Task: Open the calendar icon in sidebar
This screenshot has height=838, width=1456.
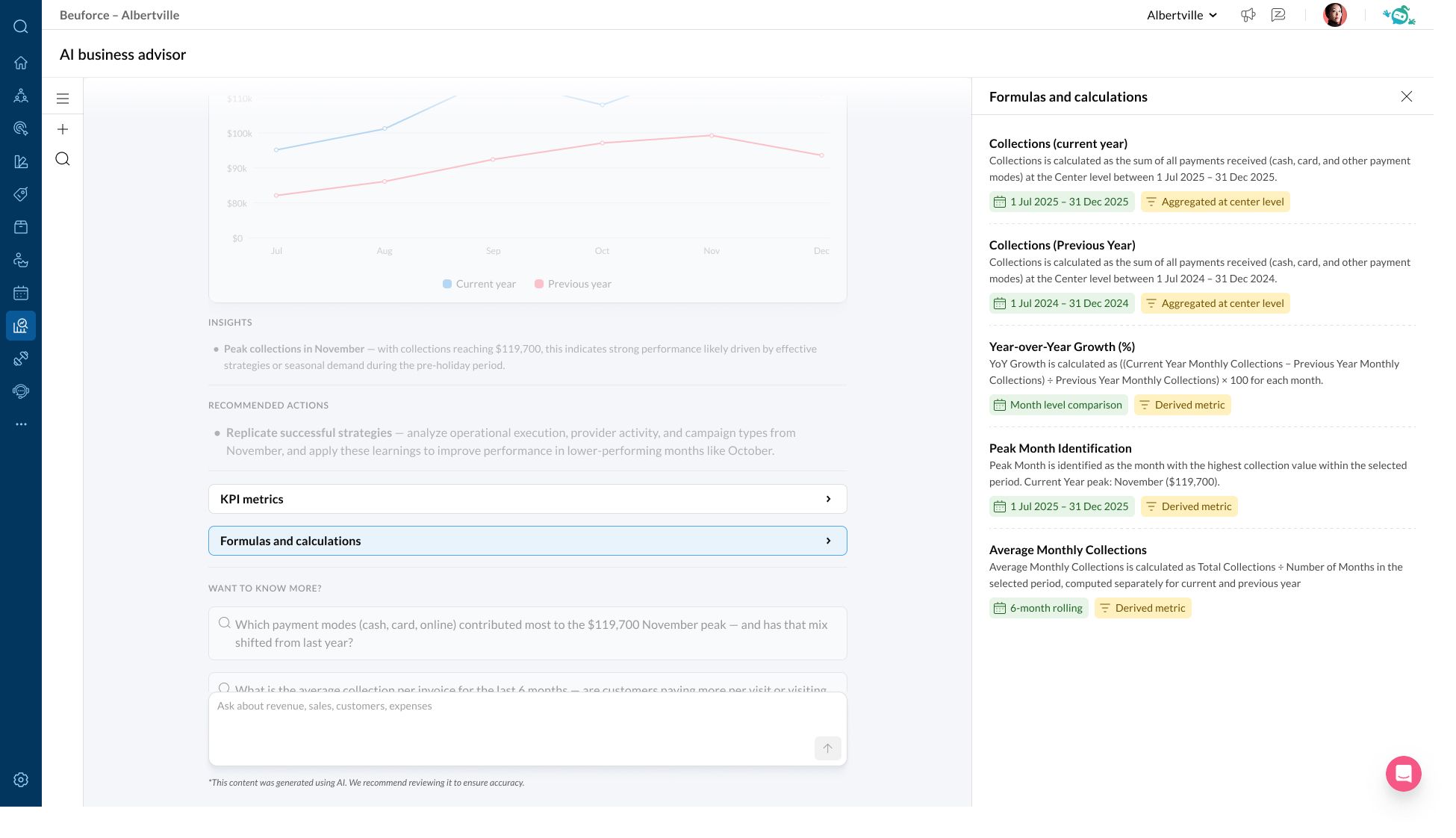Action: 21,293
